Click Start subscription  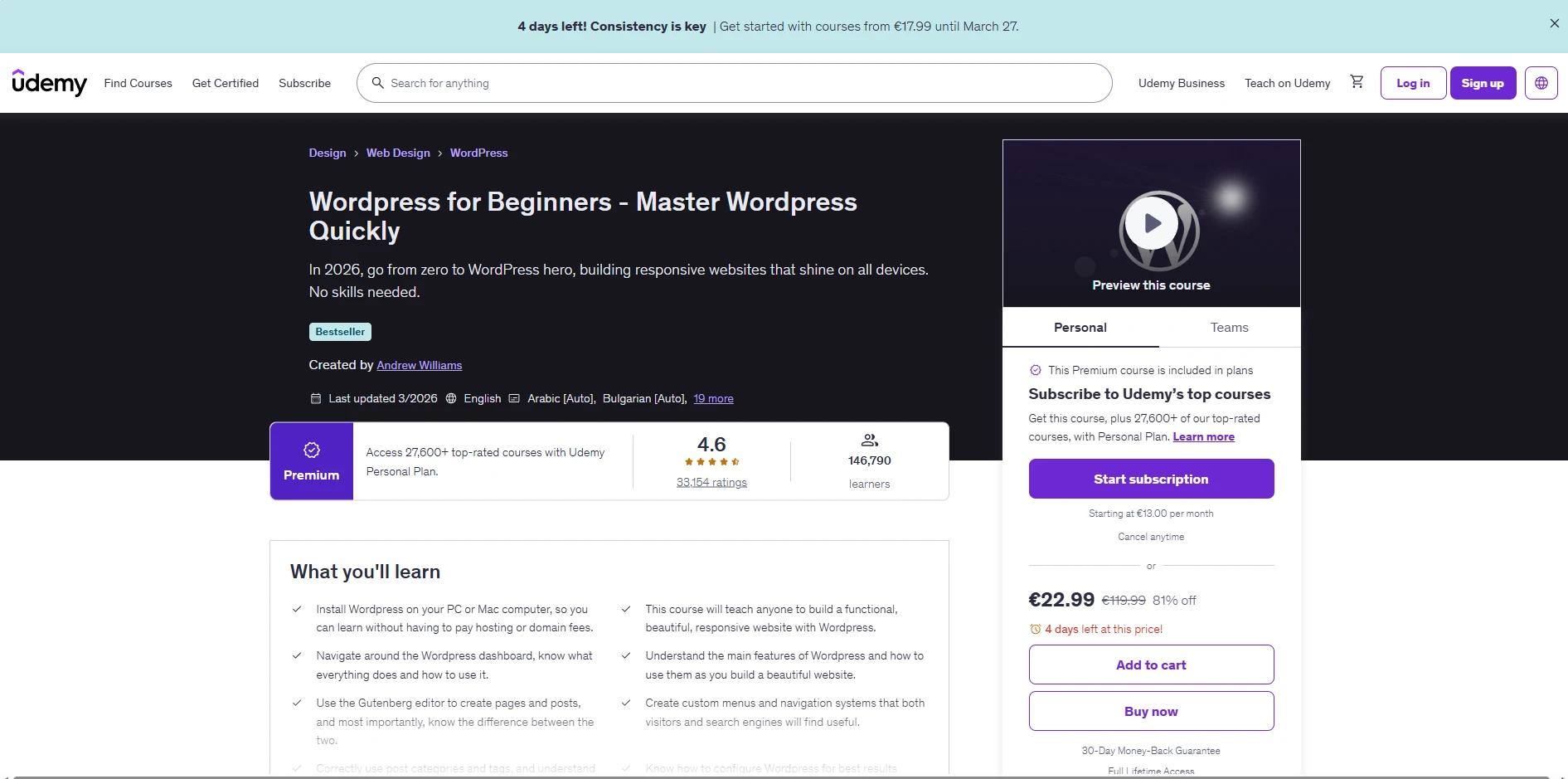(1150, 479)
